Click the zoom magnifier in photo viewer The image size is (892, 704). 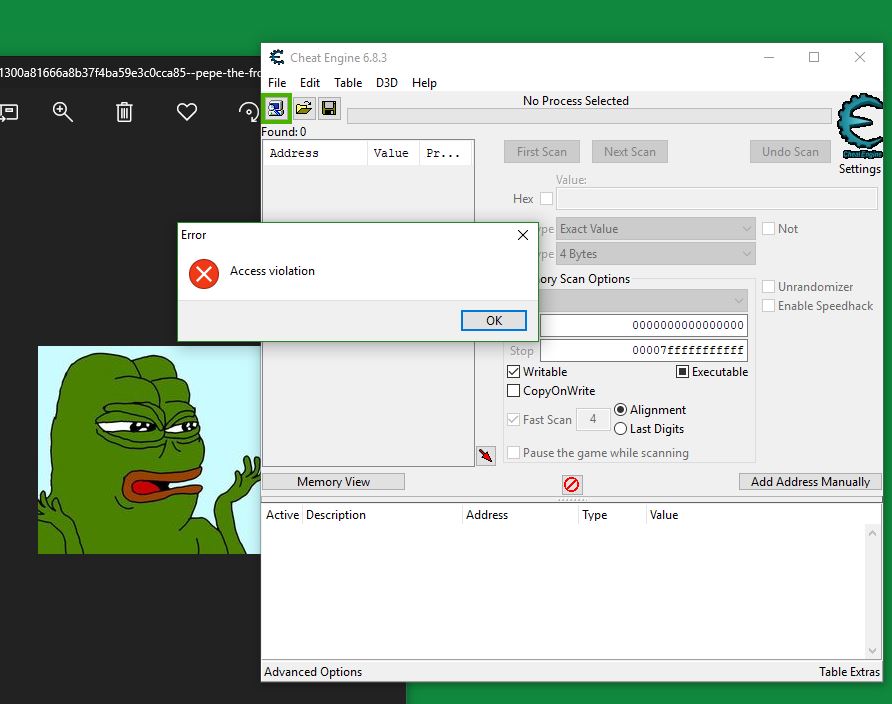pos(63,112)
